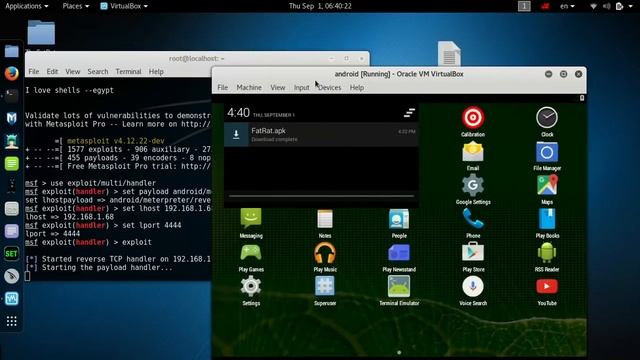
Task: Select workspace indicator 1
Action: click(x=524, y=6)
